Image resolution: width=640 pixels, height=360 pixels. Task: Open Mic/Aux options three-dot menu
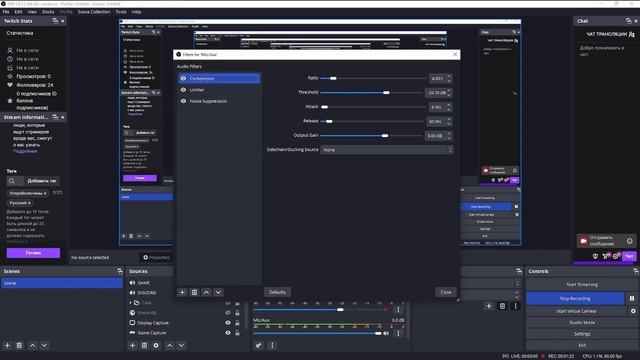tap(398, 333)
